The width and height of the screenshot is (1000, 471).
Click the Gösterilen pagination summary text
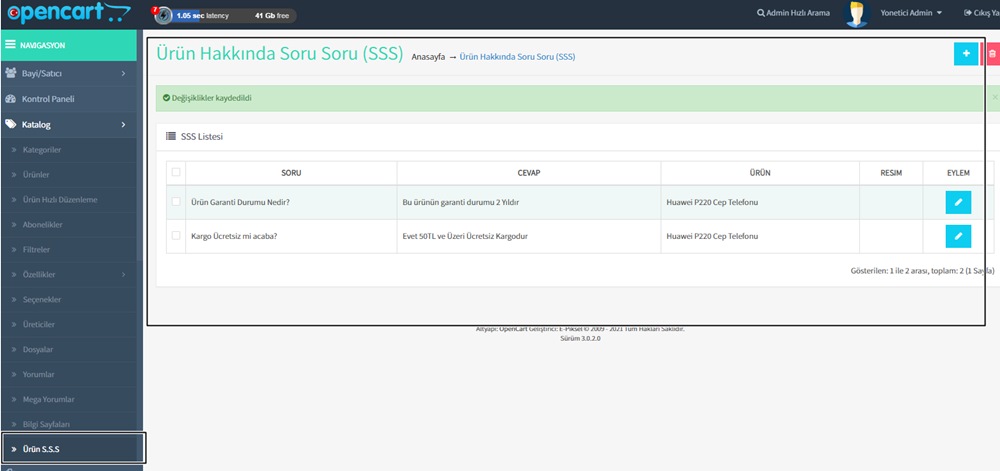[x=922, y=271]
